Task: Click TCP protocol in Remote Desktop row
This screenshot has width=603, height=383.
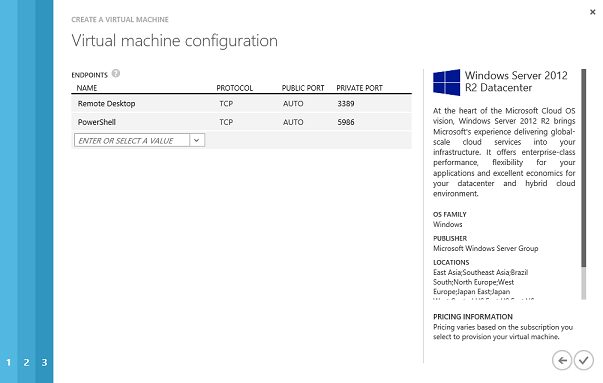Action: coord(226,103)
